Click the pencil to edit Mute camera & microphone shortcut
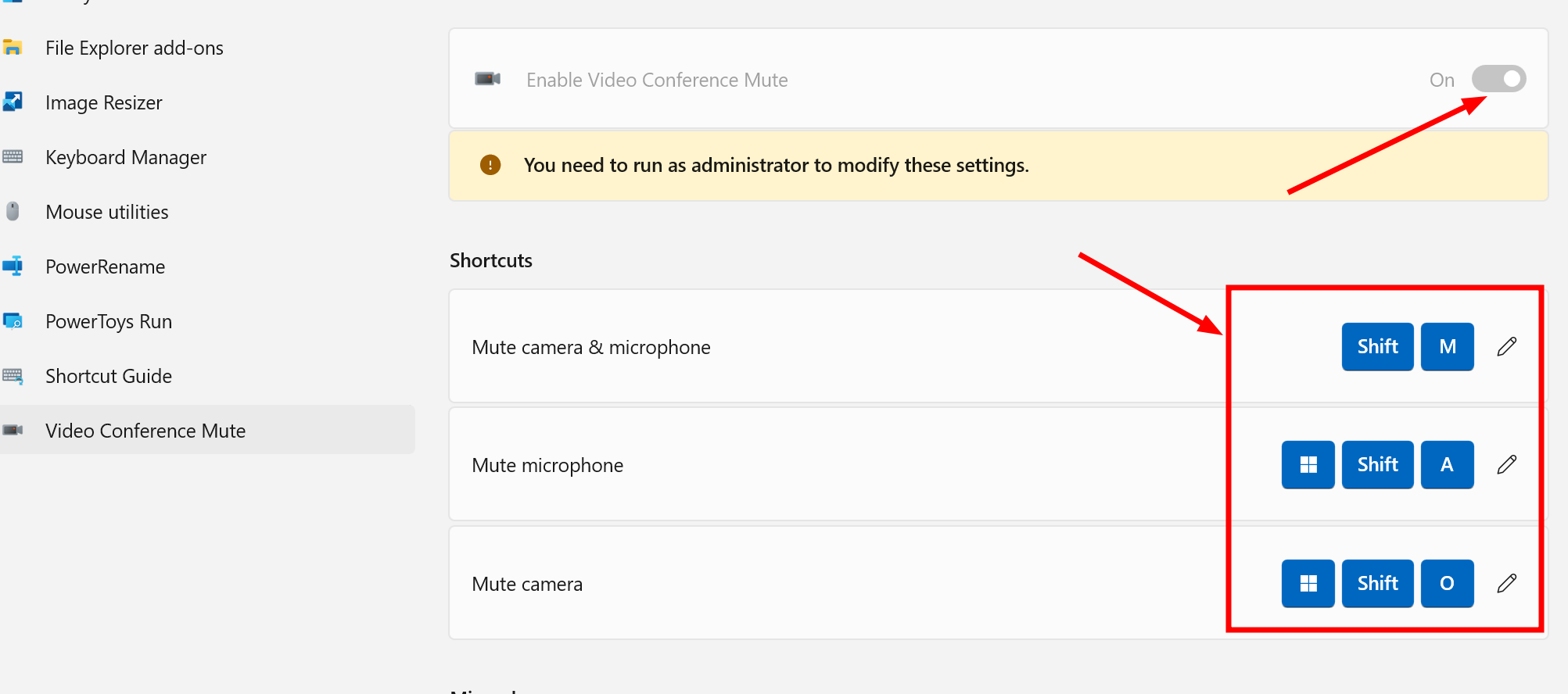1568x694 pixels. pyautogui.click(x=1506, y=346)
